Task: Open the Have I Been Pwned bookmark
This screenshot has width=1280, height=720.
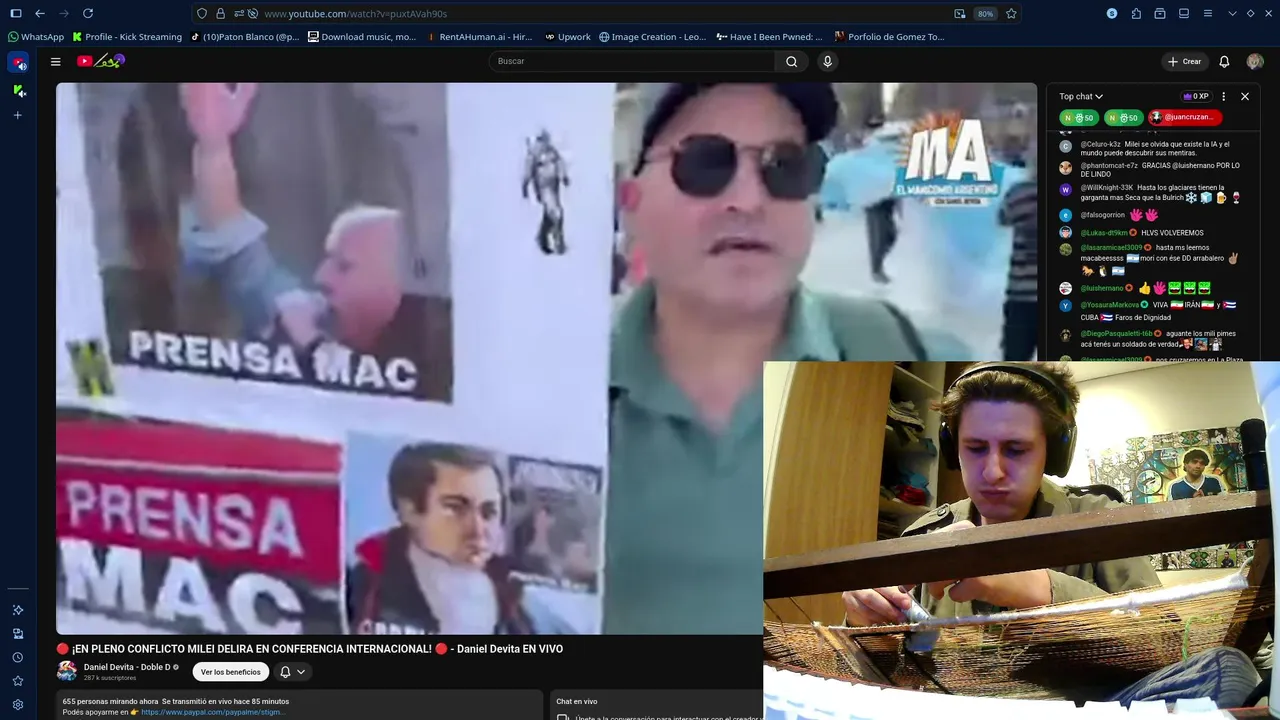Action: click(769, 37)
